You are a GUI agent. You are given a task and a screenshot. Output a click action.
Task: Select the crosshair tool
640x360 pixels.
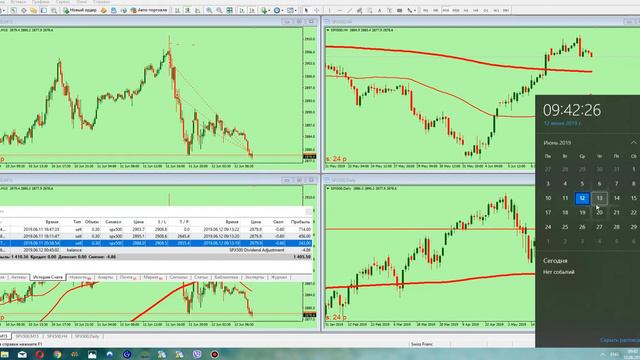pos(316,10)
